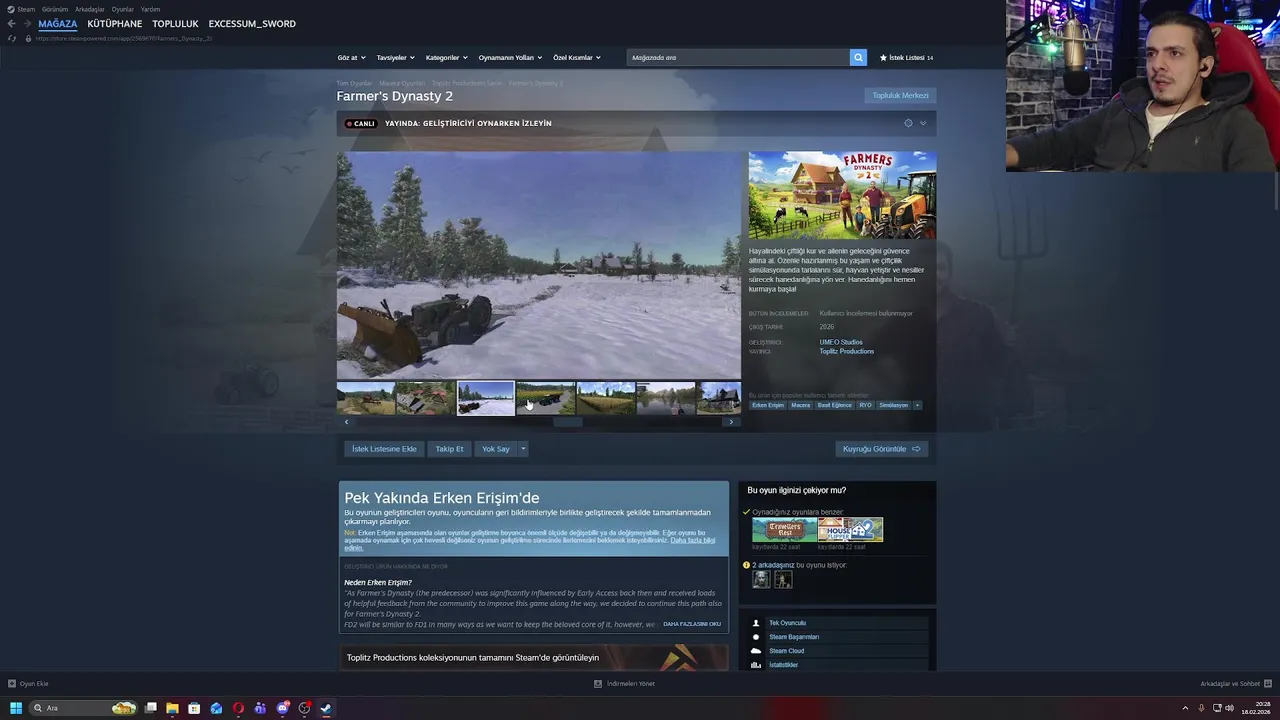Open the Travellers Rest similar game thumbnail

click(x=784, y=529)
